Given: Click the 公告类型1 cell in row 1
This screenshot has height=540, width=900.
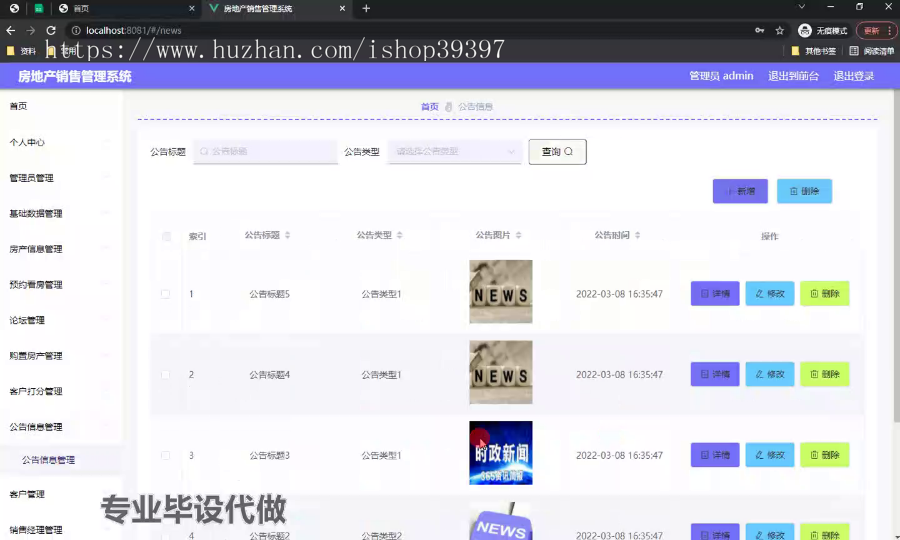Looking at the screenshot, I should point(381,294).
